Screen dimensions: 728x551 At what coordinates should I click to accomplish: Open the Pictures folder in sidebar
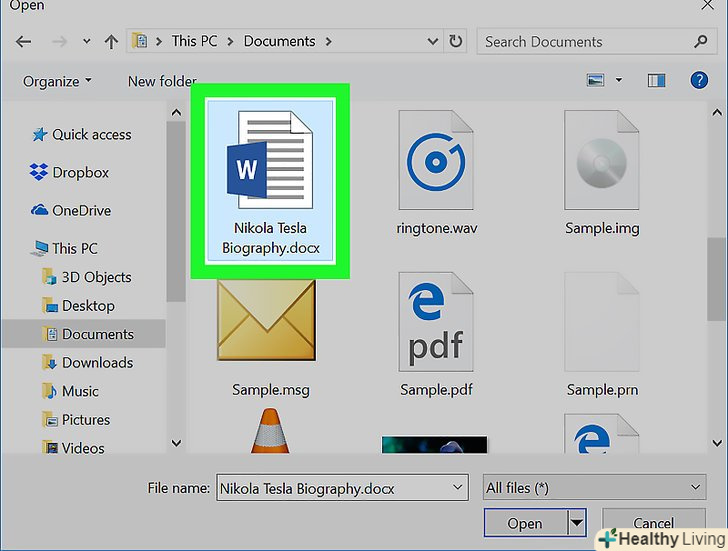76,420
